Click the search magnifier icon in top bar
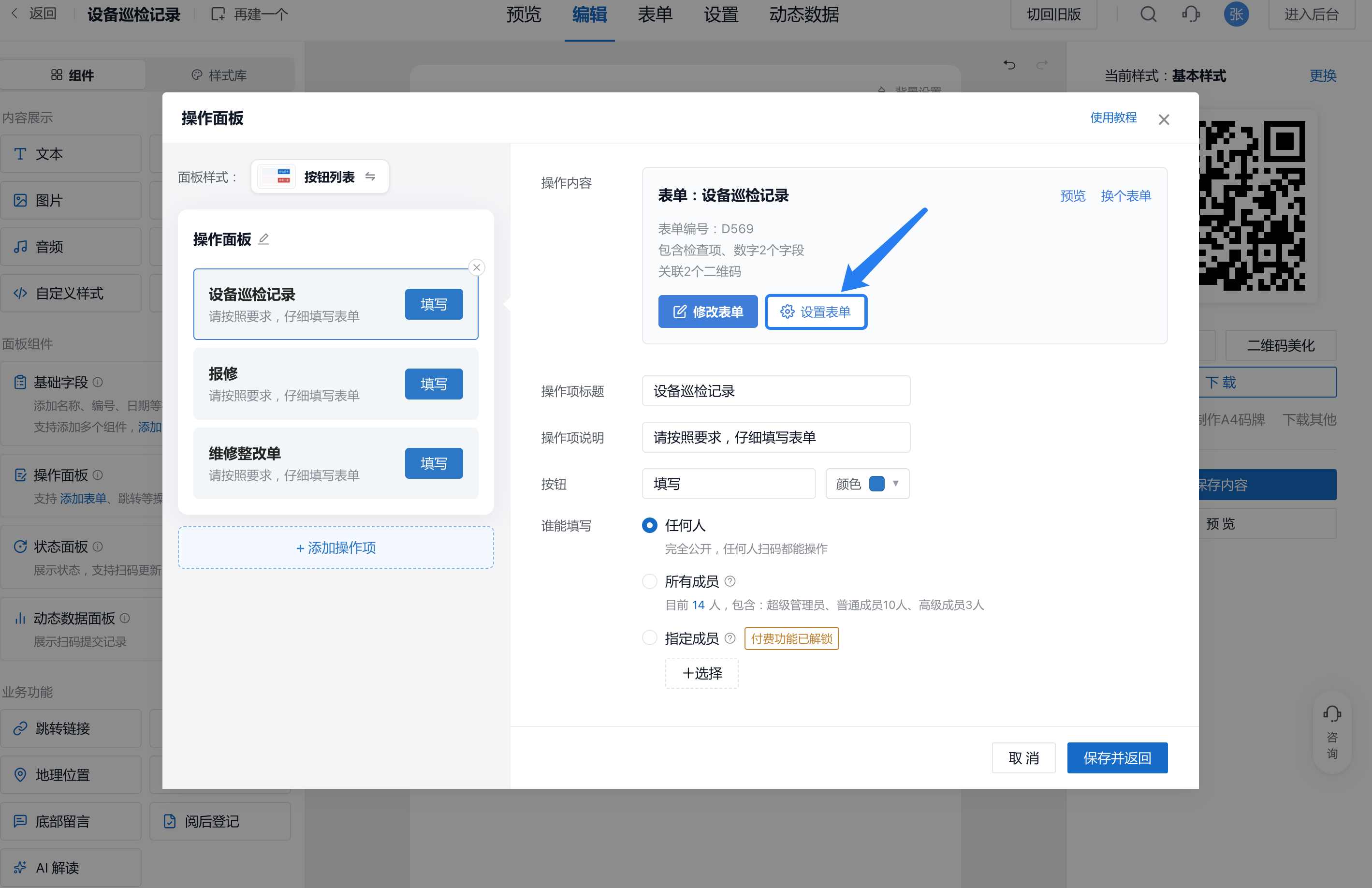This screenshot has width=1372, height=888. click(1149, 14)
